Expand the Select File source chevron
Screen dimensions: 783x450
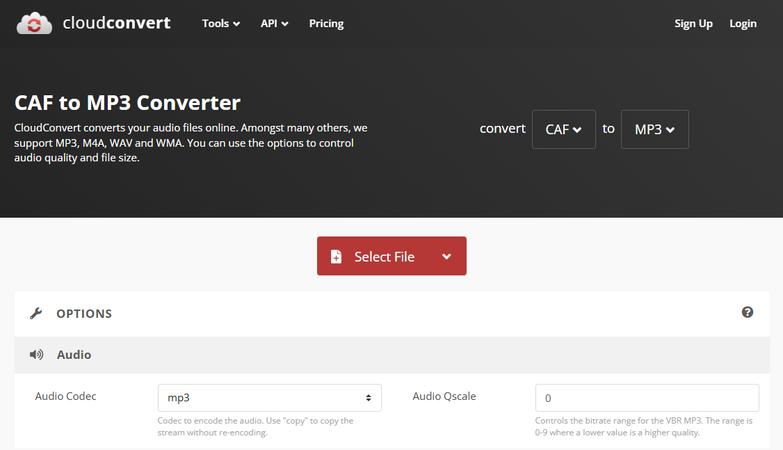(x=446, y=257)
